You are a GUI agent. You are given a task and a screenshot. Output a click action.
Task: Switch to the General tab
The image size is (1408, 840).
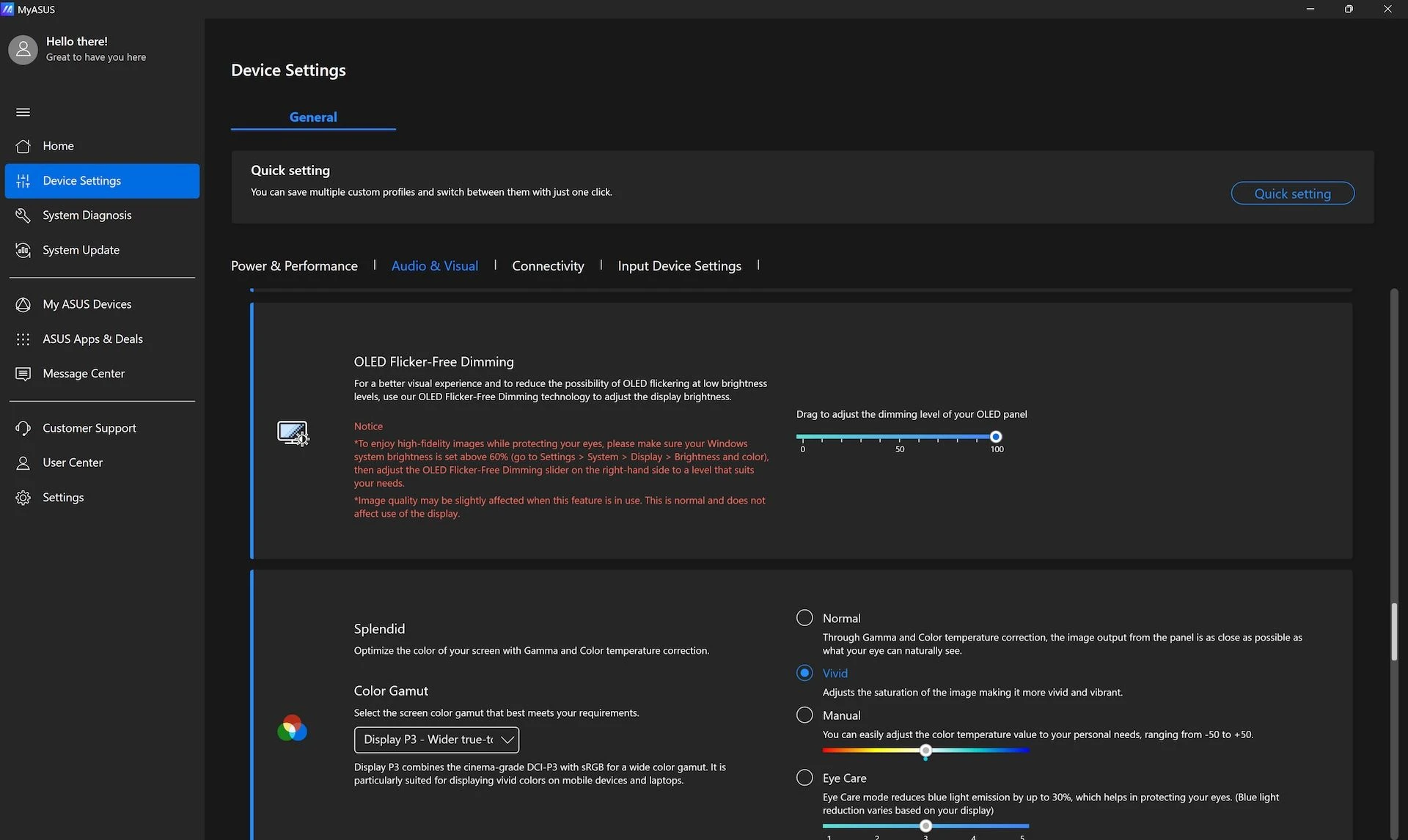(313, 117)
